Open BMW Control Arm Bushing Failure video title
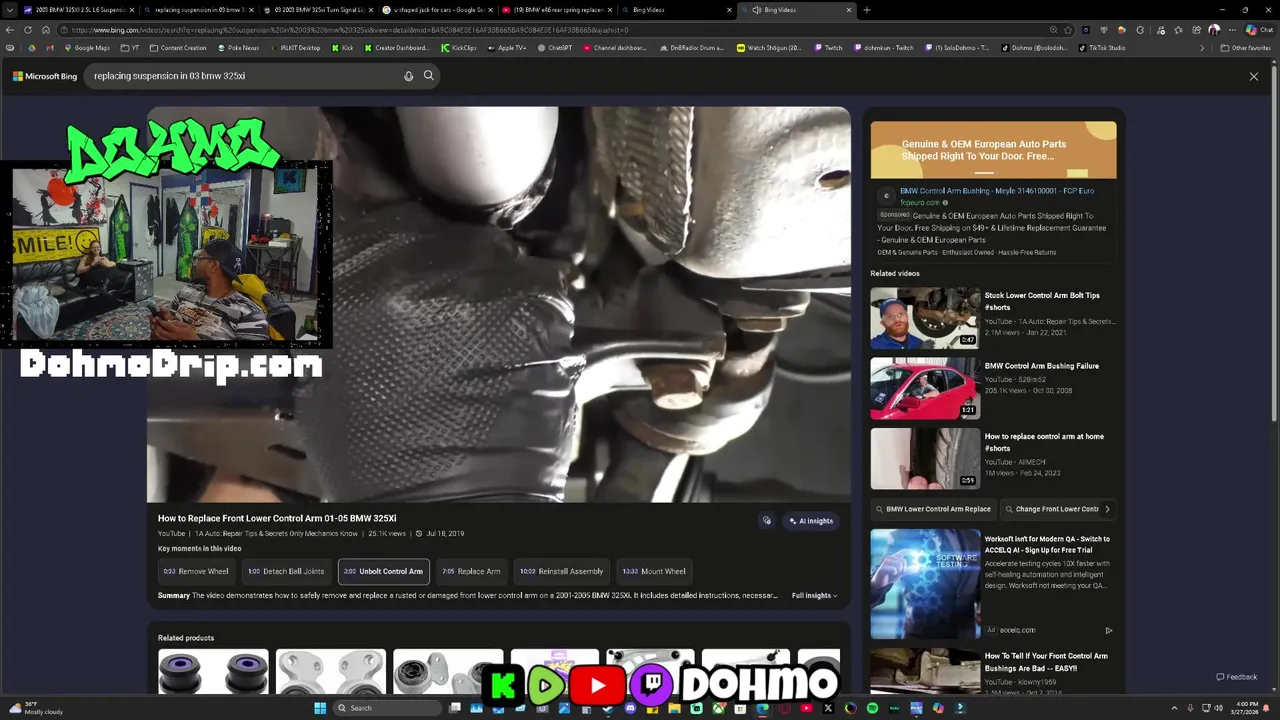This screenshot has height=720, width=1280. 1041,366
